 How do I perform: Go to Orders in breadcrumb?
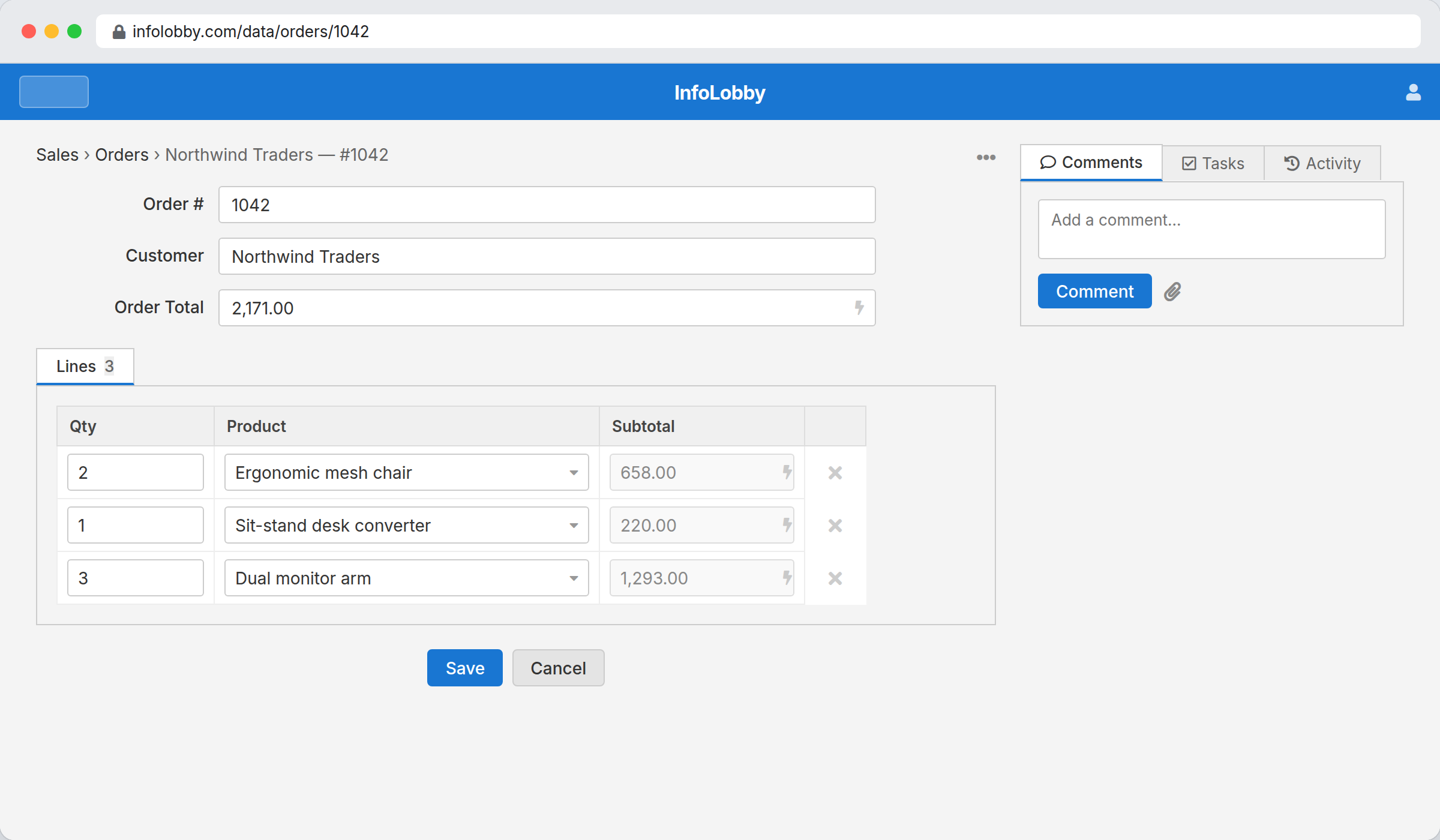122,155
